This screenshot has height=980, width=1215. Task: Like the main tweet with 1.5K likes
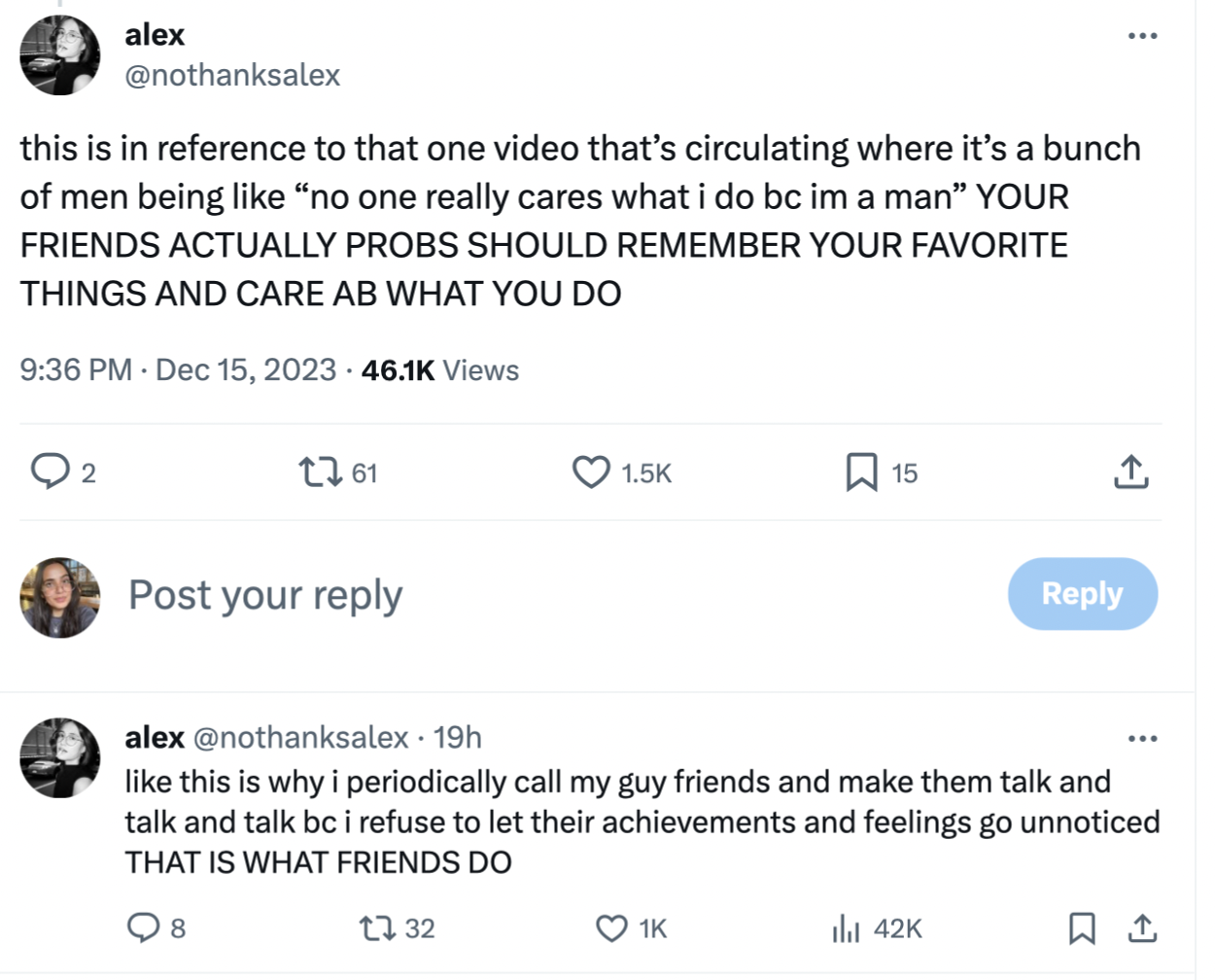[591, 472]
